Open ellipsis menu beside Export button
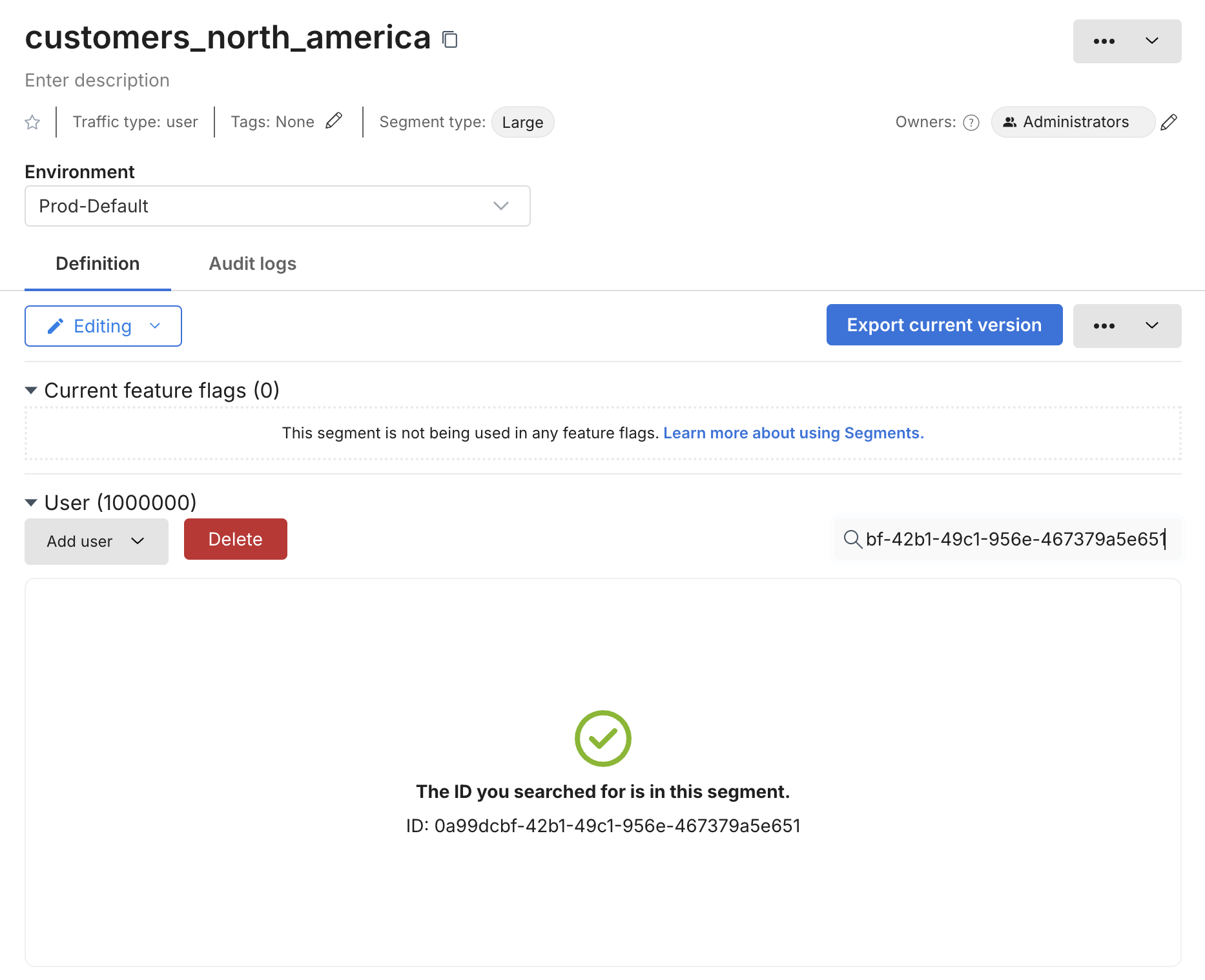1205x980 pixels. pos(1127,326)
